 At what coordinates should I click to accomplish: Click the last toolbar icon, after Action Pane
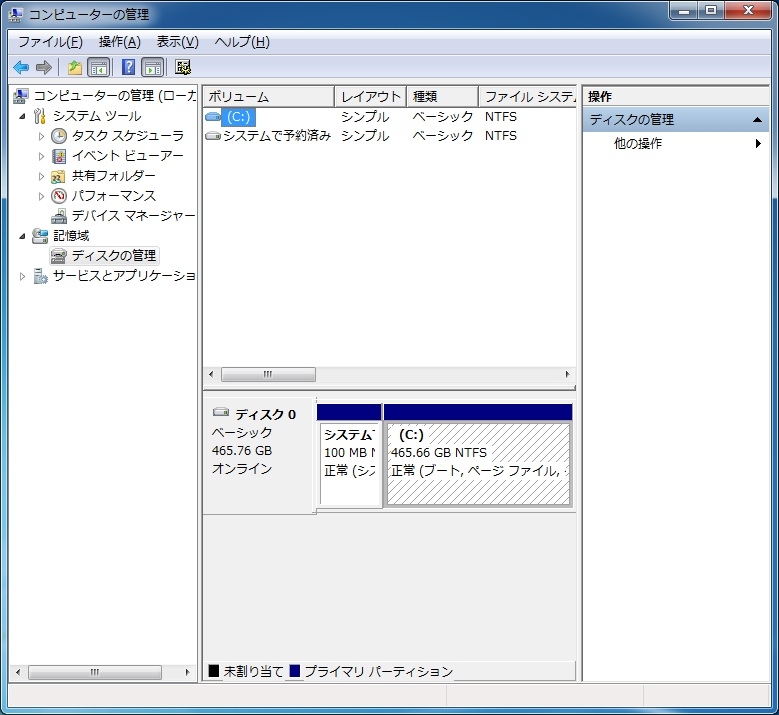pyautogui.click(x=183, y=67)
